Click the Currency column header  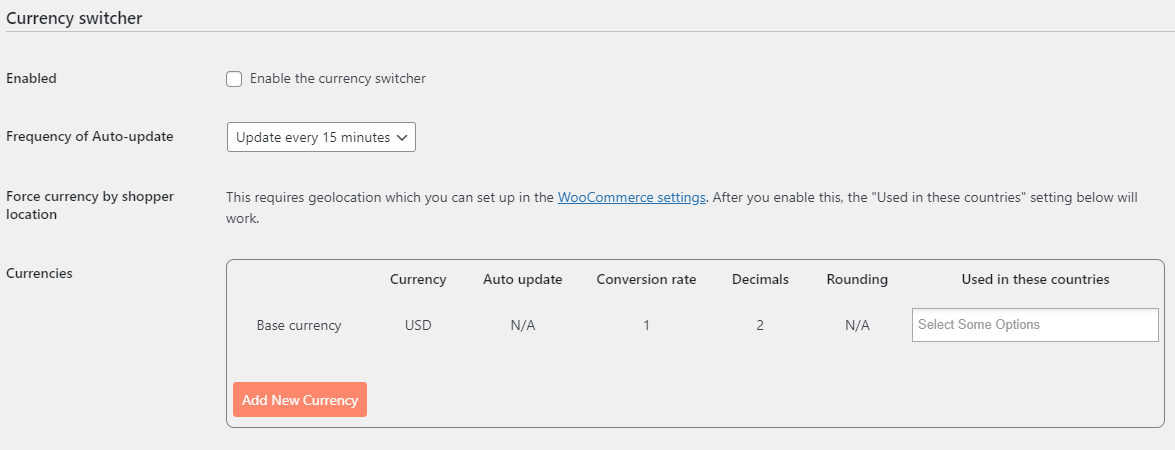click(418, 280)
